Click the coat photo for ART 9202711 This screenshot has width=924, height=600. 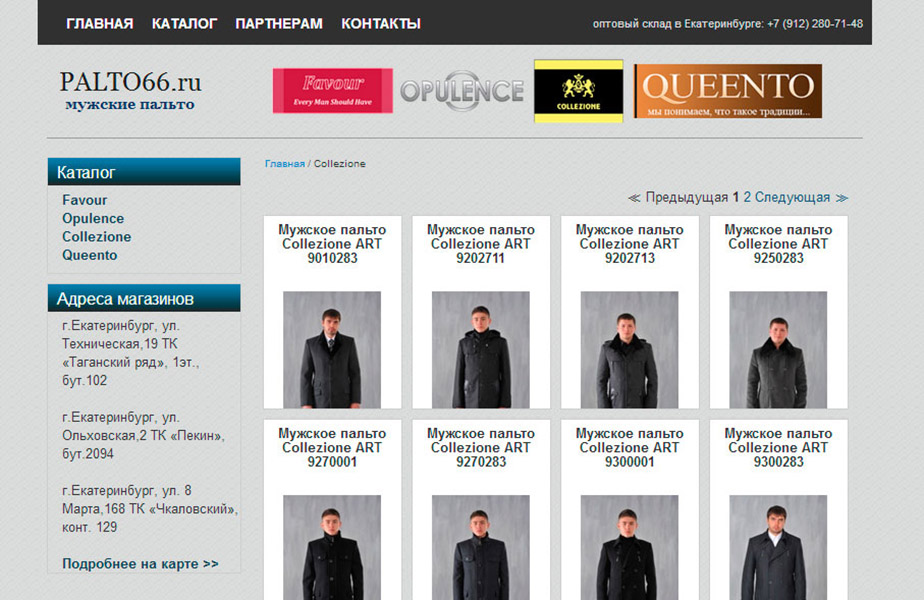pos(481,350)
